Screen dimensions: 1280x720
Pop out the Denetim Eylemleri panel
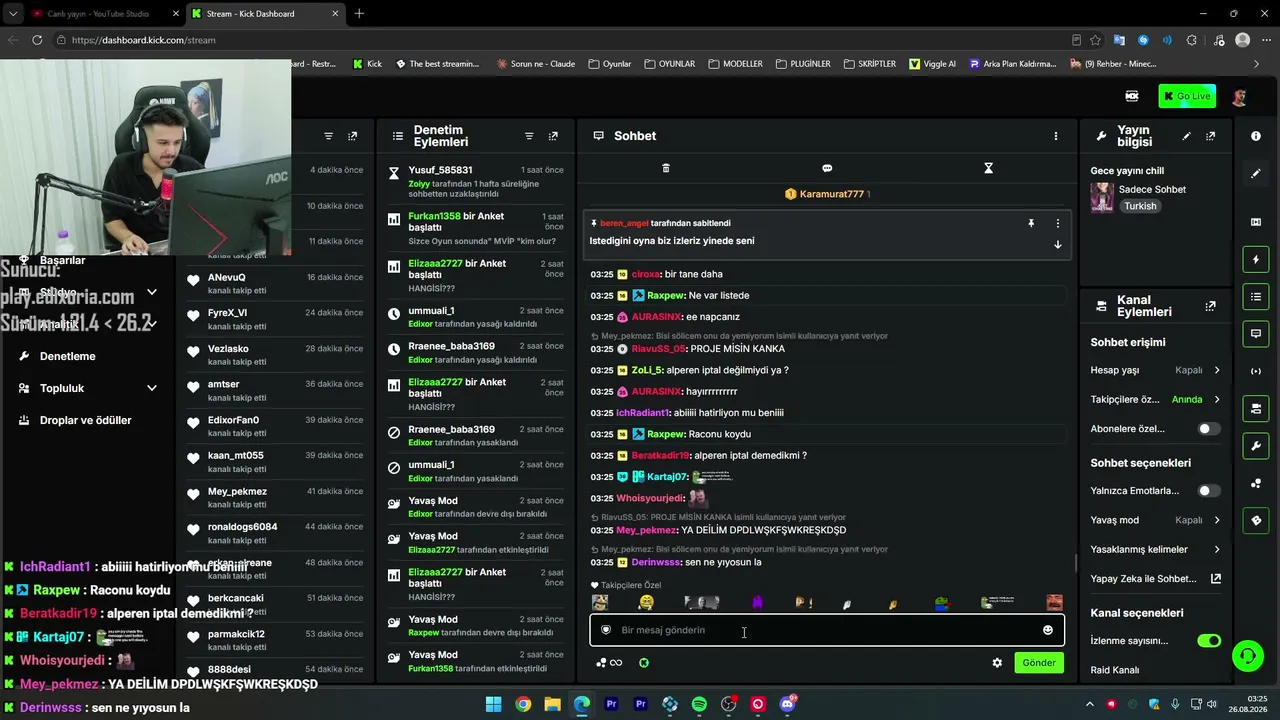(553, 136)
